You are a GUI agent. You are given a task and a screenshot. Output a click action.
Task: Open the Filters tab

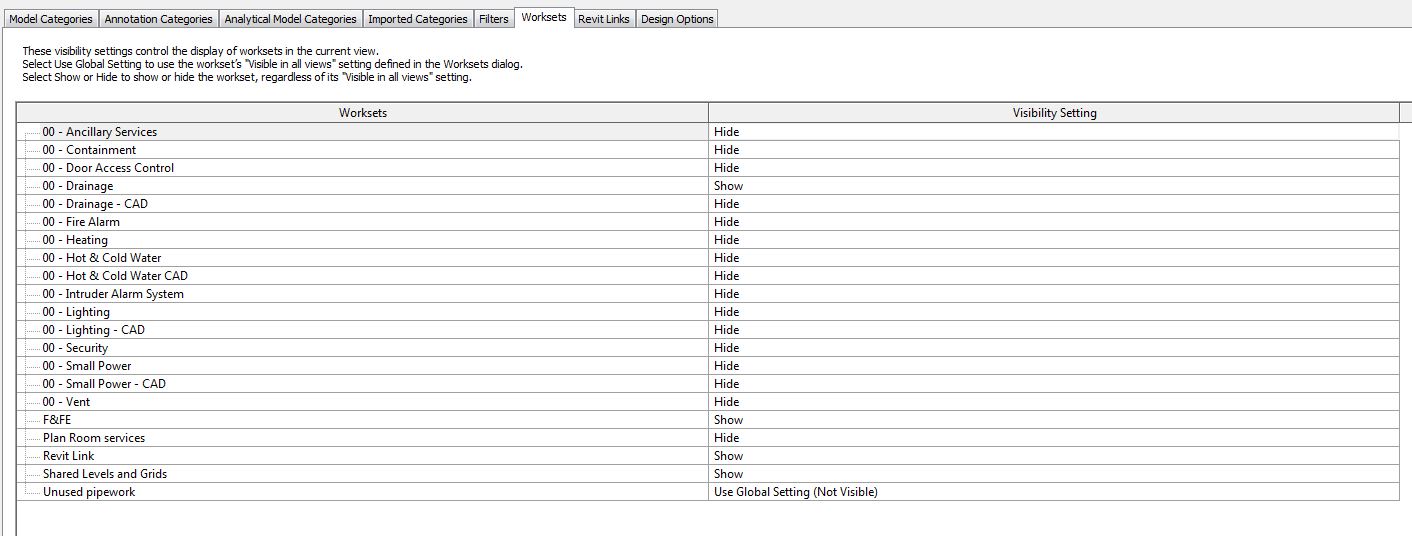pyautogui.click(x=493, y=19)
